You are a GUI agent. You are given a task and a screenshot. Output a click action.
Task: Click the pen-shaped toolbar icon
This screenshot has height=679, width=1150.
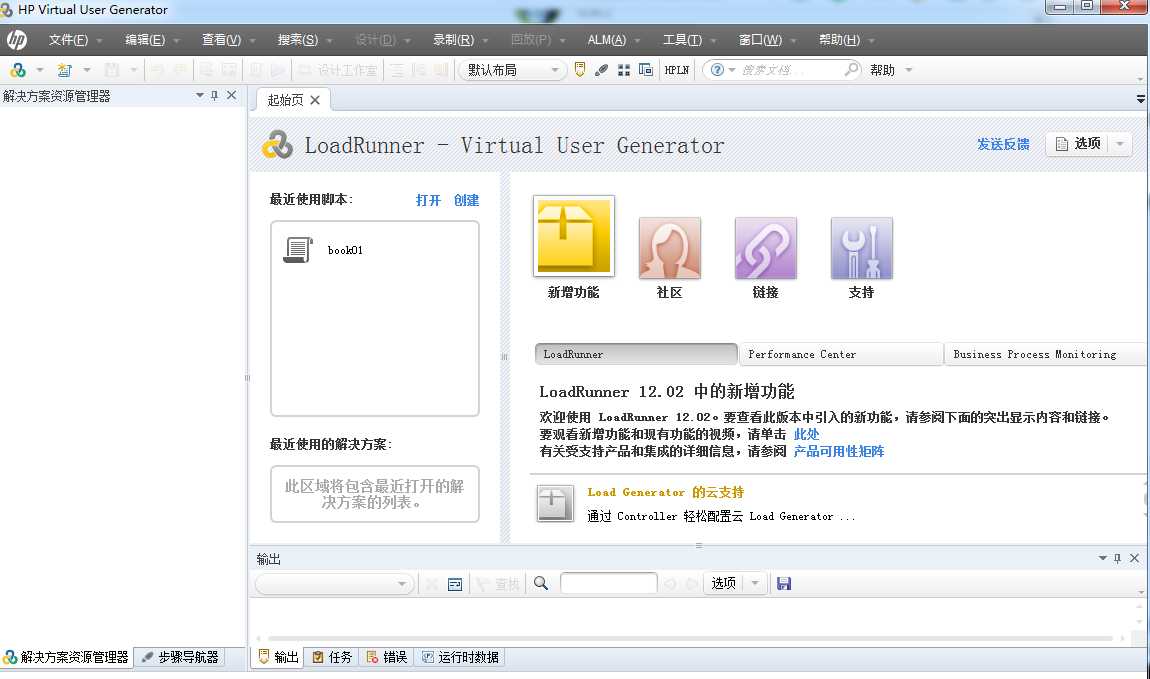[601, 70]
